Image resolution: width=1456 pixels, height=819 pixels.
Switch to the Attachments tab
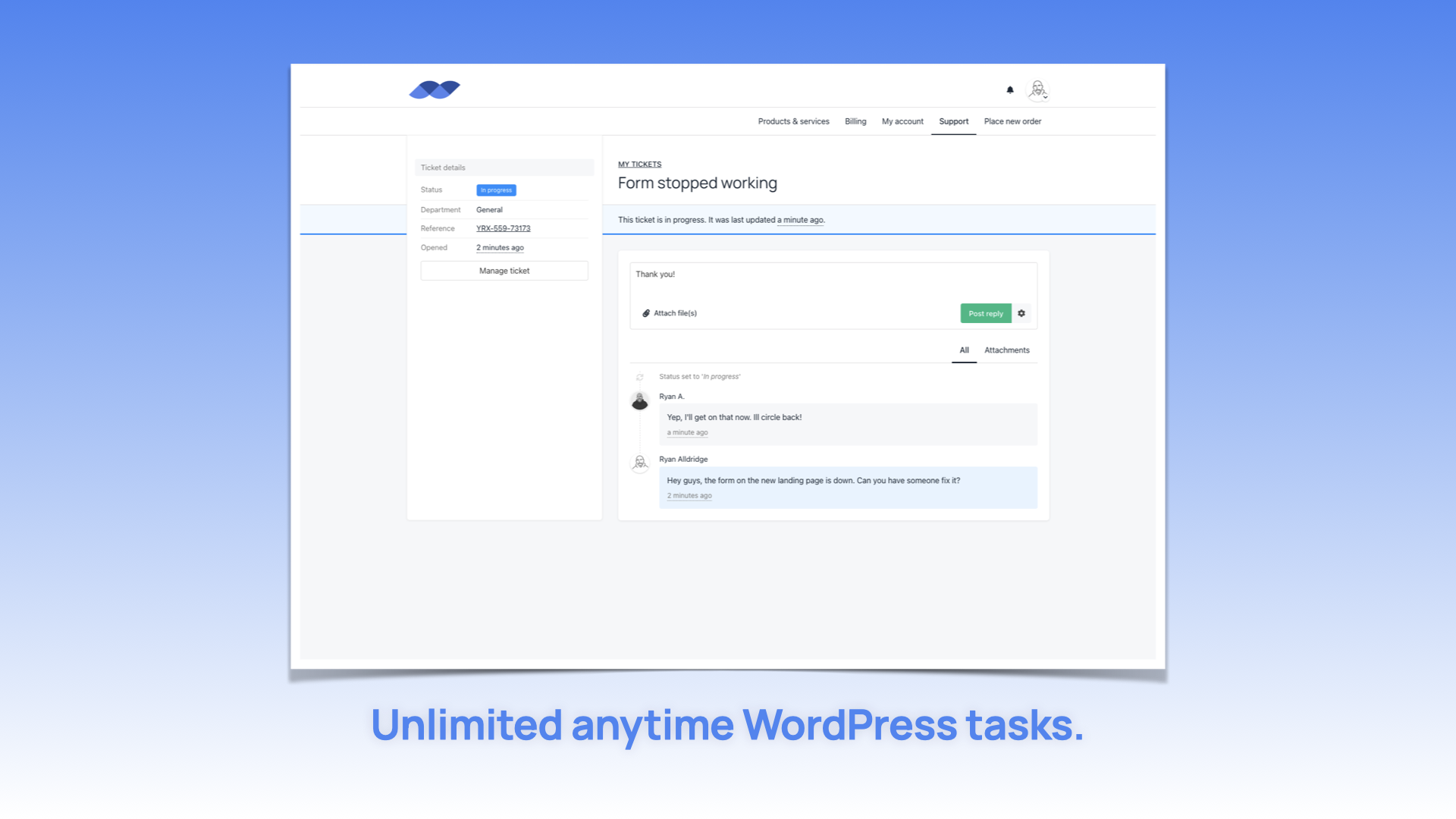[x=1006, y=350]
